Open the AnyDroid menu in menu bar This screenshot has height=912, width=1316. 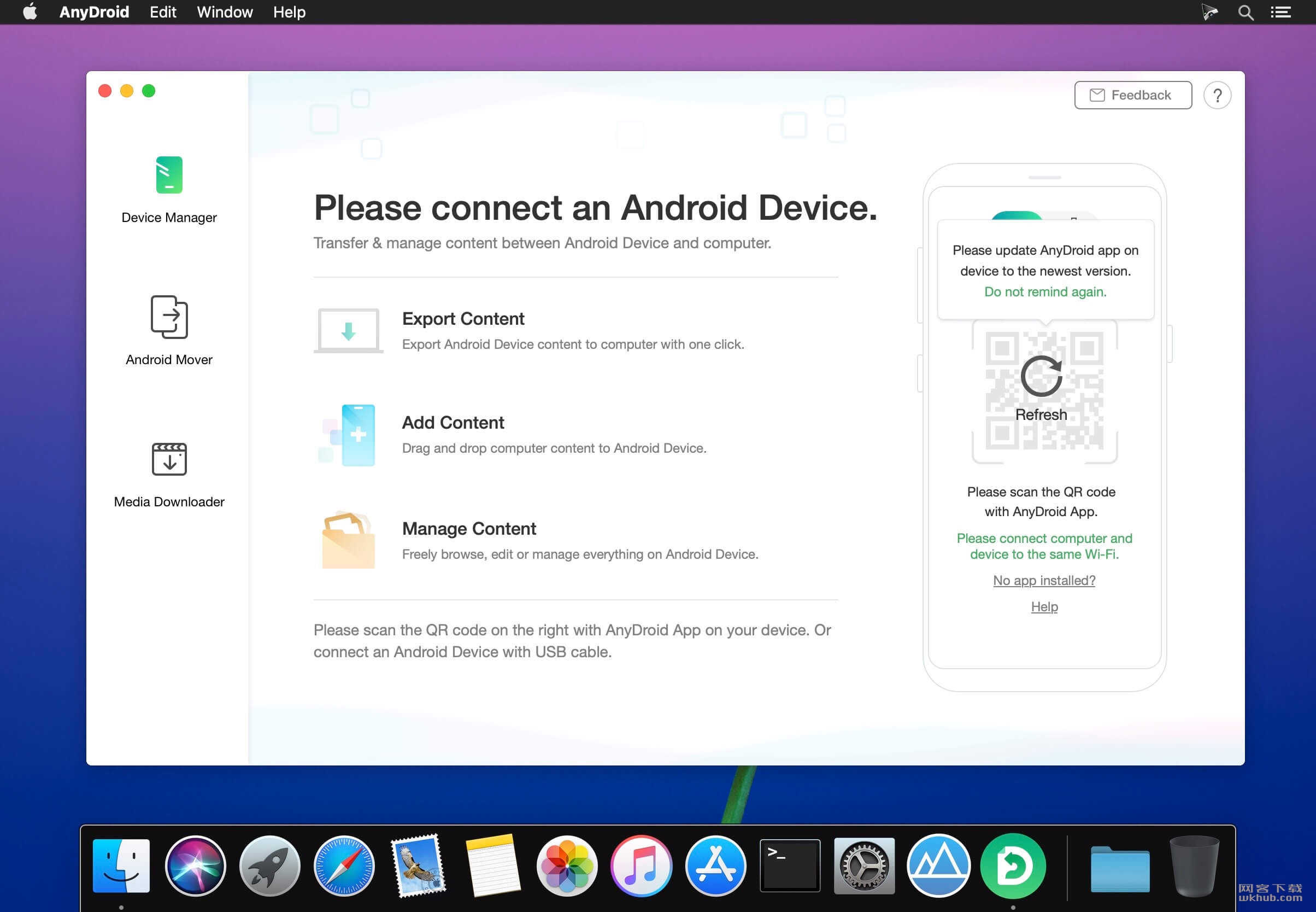pos(94,12)
